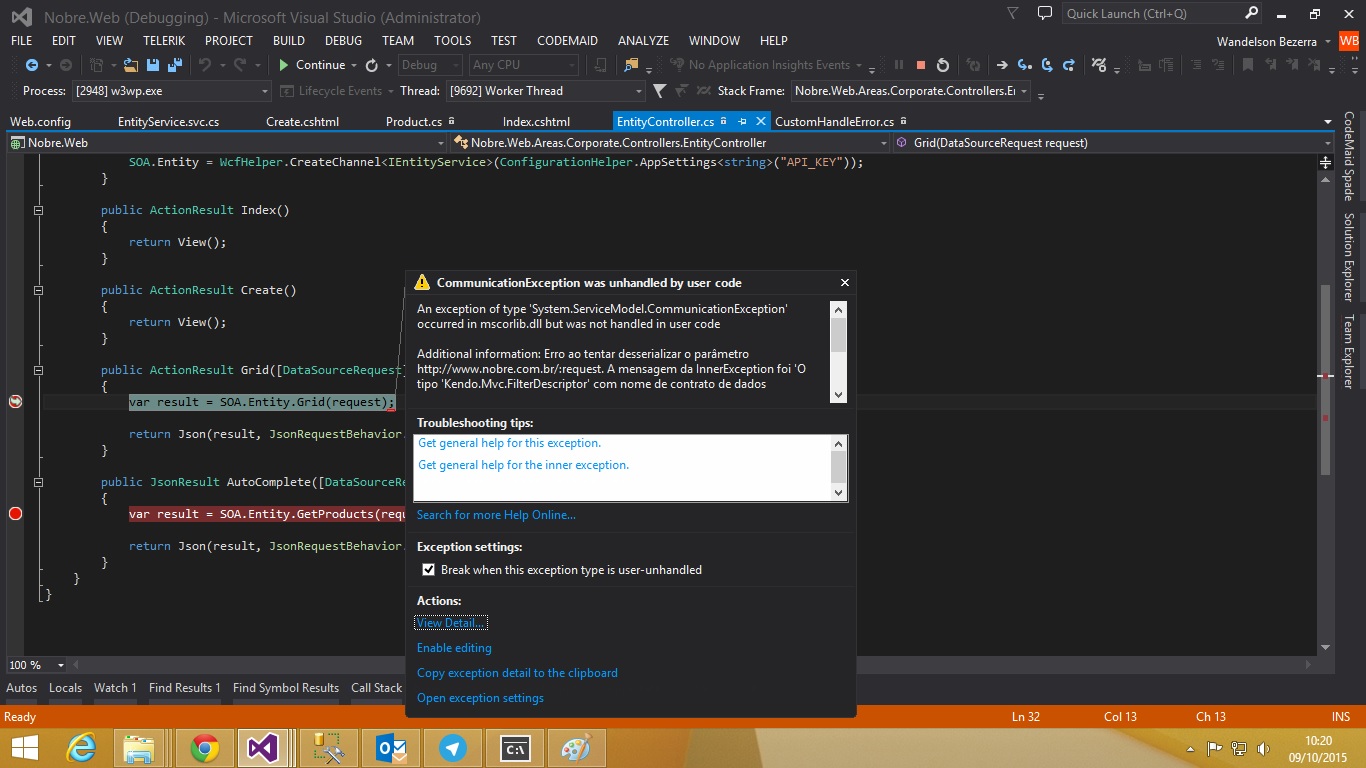1366x768 pixels.
Task: Open the notifications flag icon in the title bar
Action: [x=1012, y=14]
